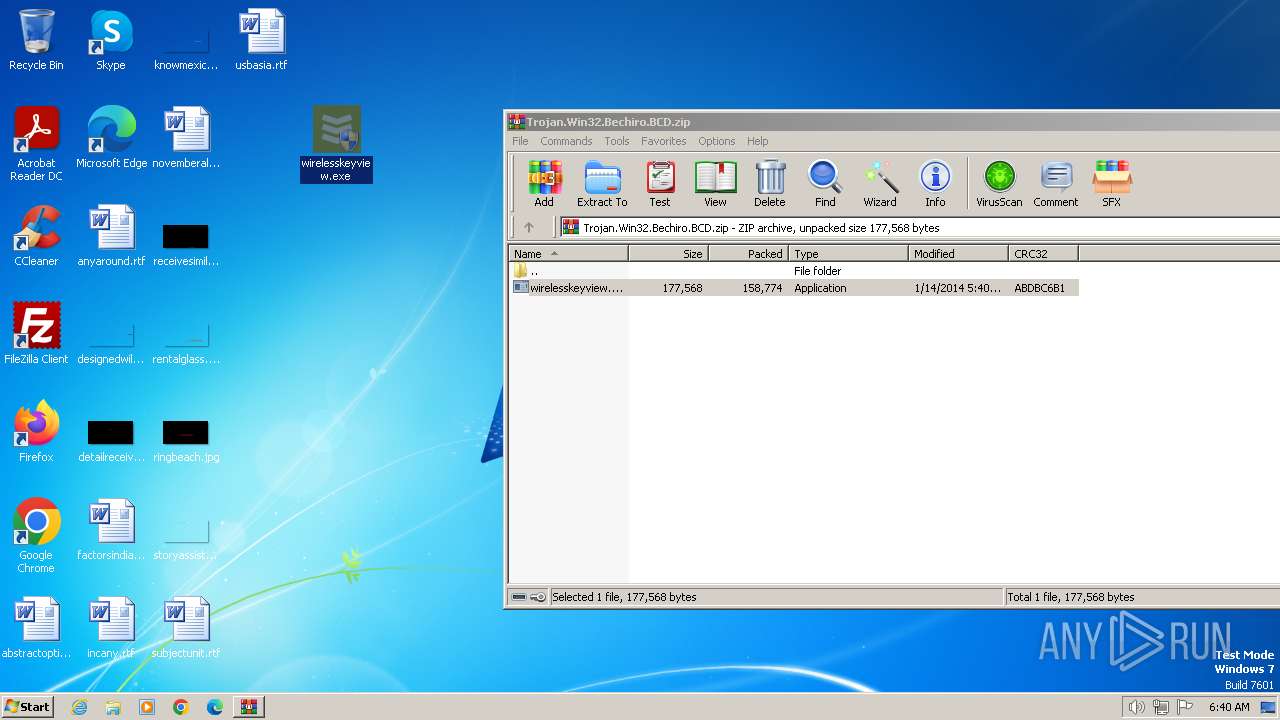This screenshot has height=720, width=1280.
Task: Click the volume speaker tray icon
Action: click(1136, 707)
